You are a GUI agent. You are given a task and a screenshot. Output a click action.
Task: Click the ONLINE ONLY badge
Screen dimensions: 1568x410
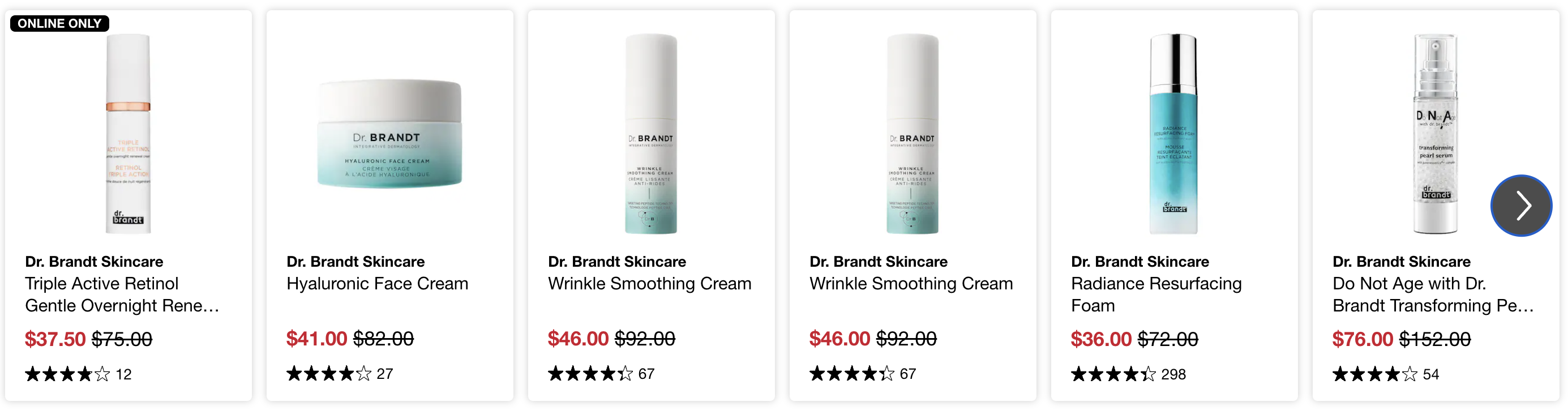(x=59, y=23)
